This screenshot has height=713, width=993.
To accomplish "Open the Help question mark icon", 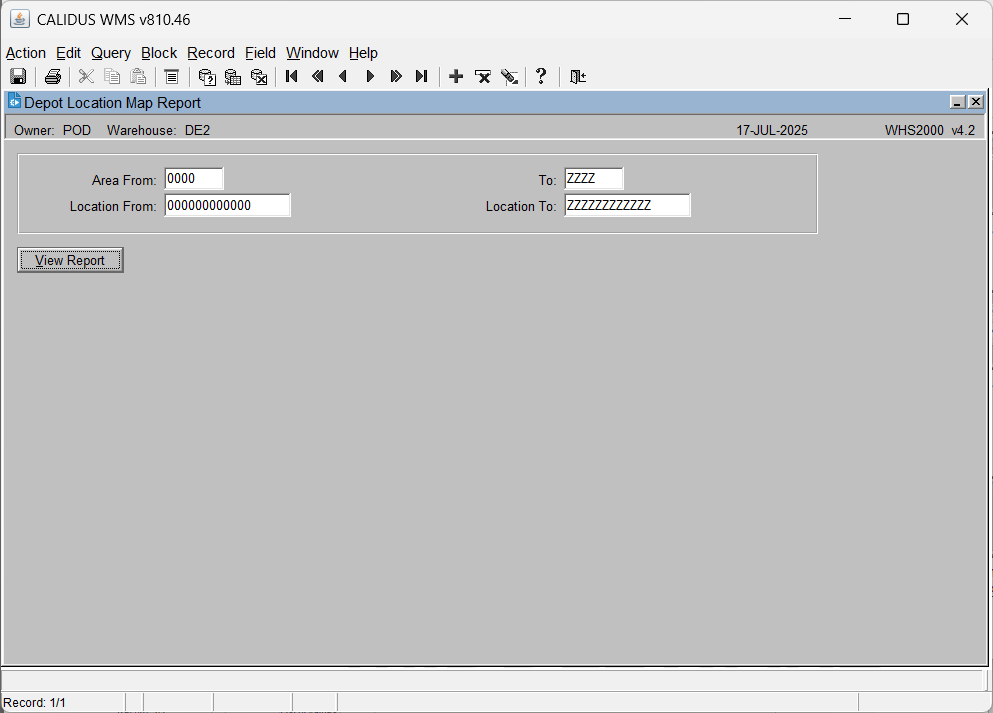I will 541,77.
